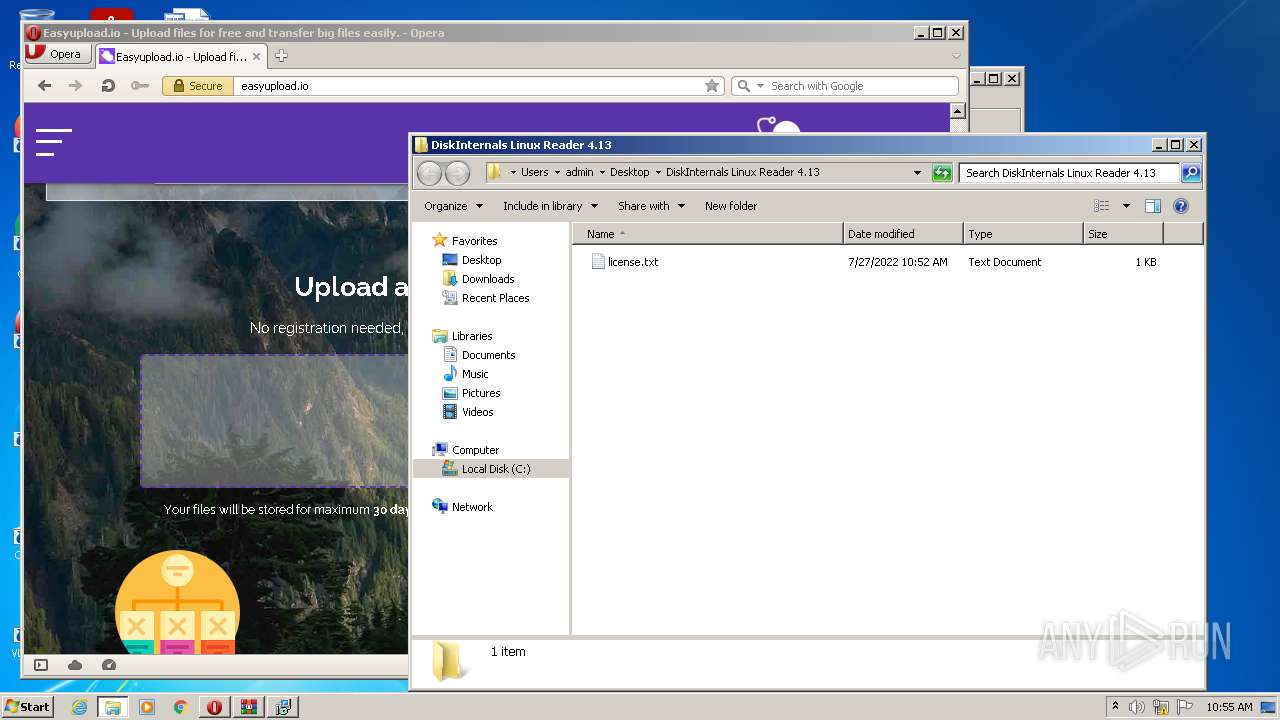Go forward in Explorer window

pos(457,173)
